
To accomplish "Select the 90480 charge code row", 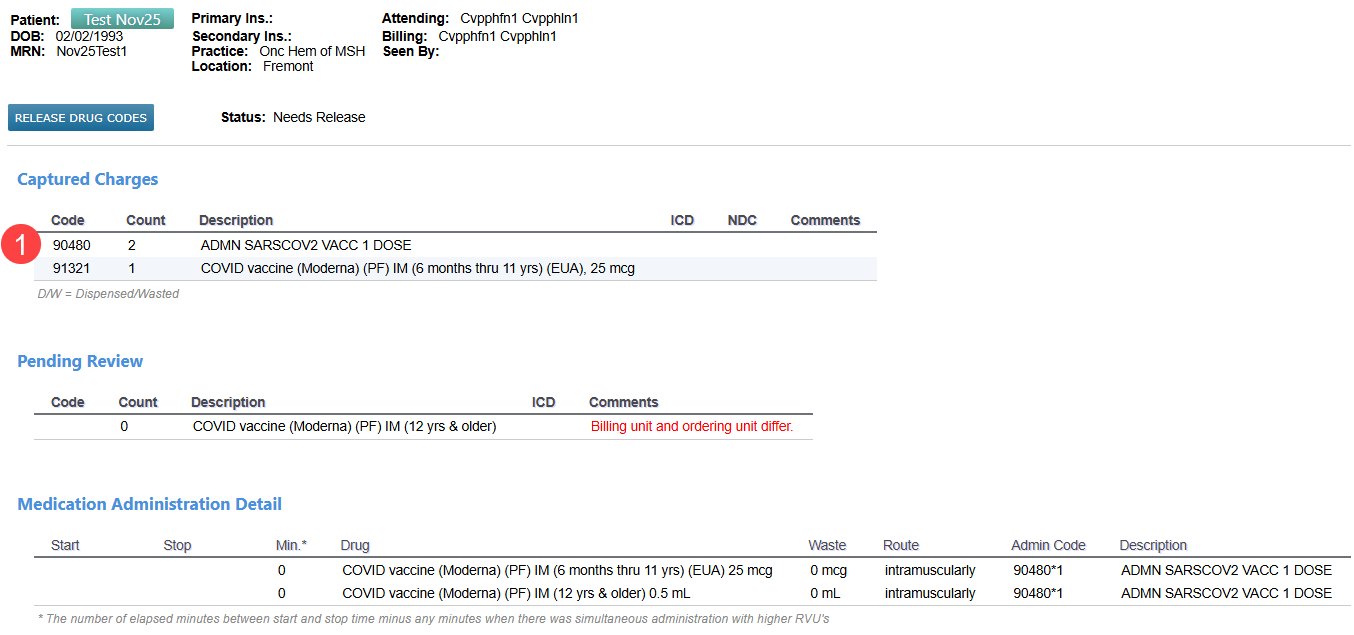I will (x=70, y=245).
